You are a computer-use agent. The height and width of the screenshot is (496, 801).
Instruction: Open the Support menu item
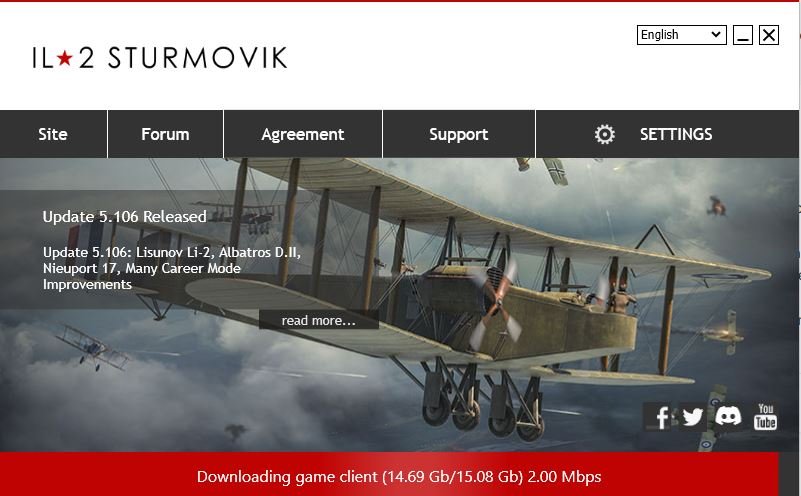tap(459, 134)
